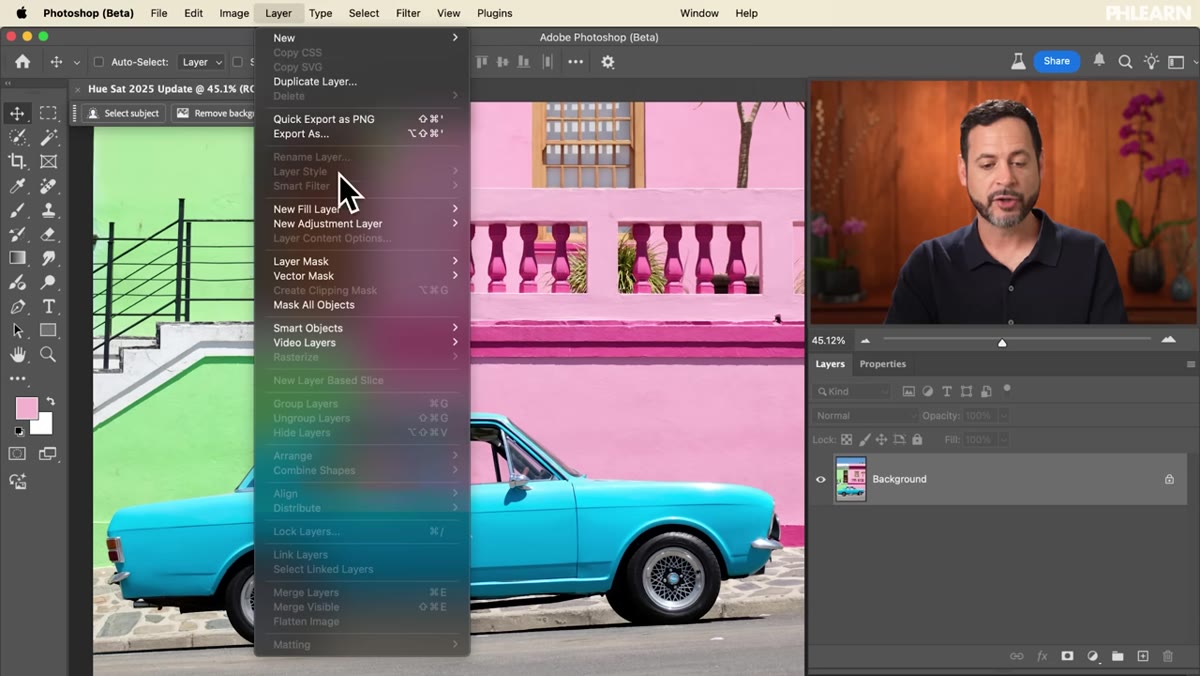
Task: Select the Eyedropper tool
Action: (17, 186)
